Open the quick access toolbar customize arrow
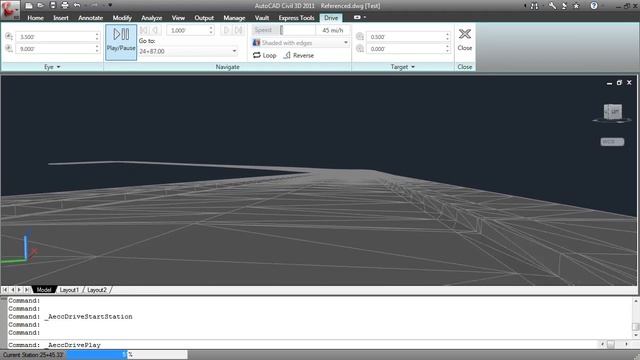The width and height of the screenshot is (640, 360). (110, 5)
